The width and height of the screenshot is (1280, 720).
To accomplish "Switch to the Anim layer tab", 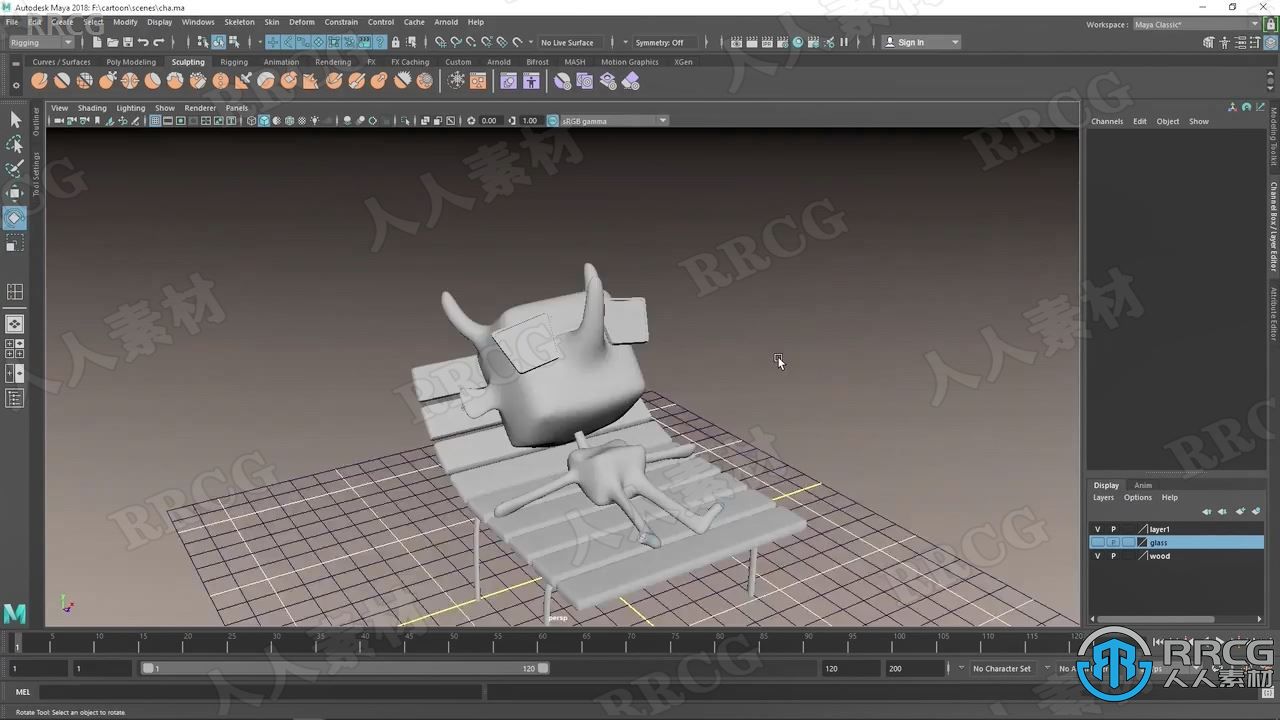I will pyautogui.click(x=1142, y=485).
